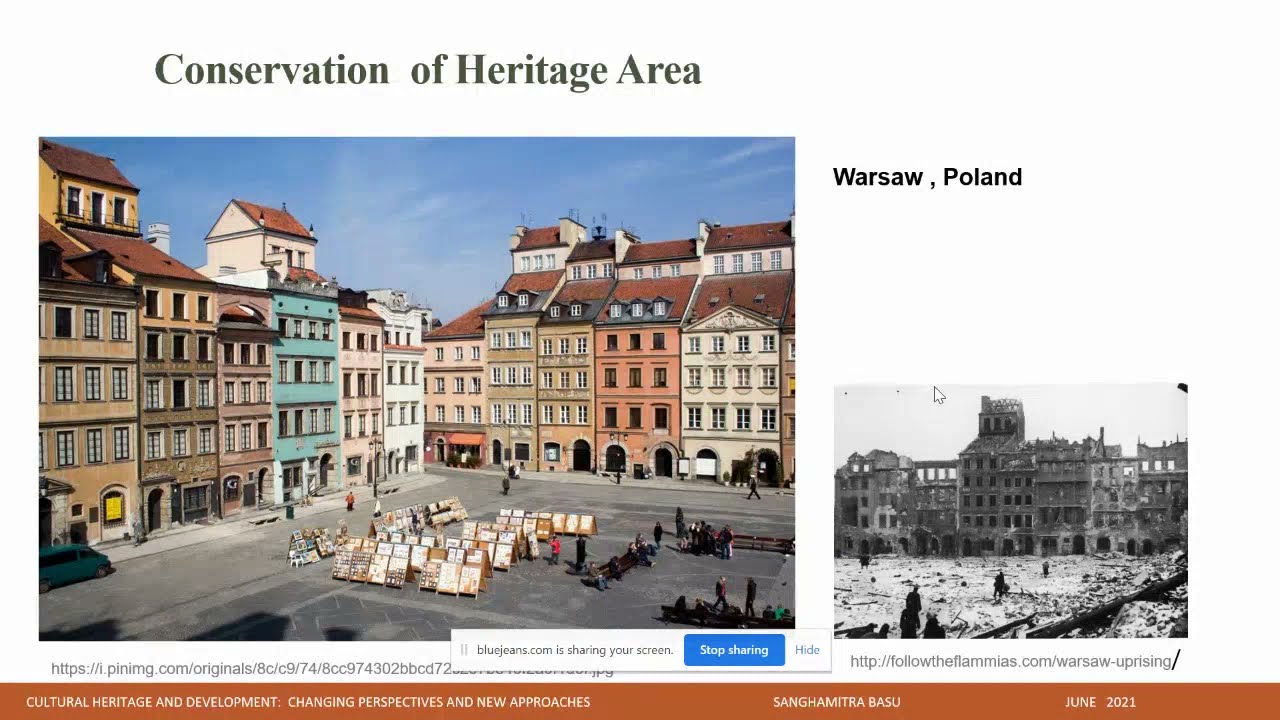
Task: Click the Conservation of Heritage Area title
Action: click(x=428, y=70)
